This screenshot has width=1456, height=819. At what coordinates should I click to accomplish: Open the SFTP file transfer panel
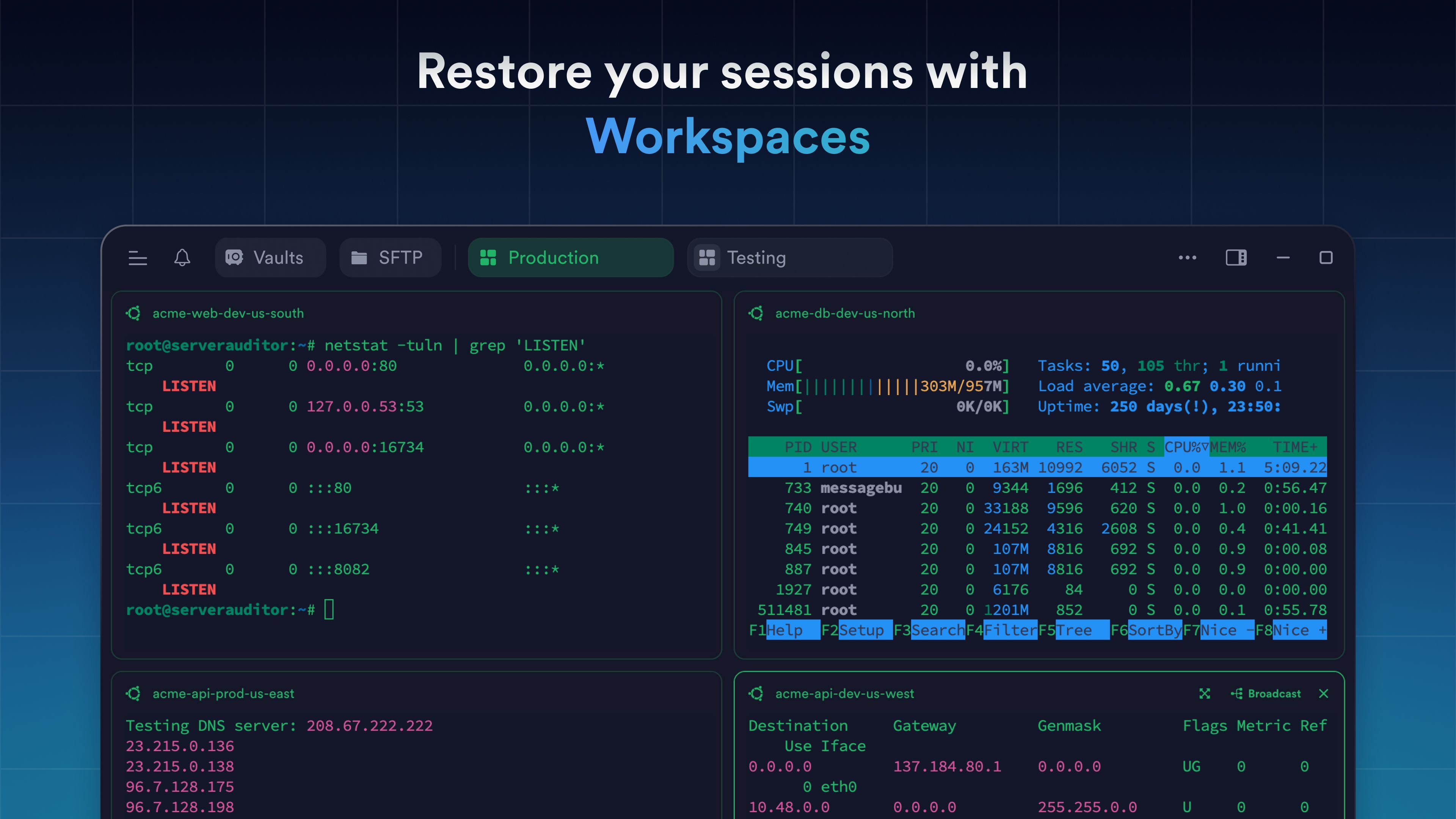(390, 258)
